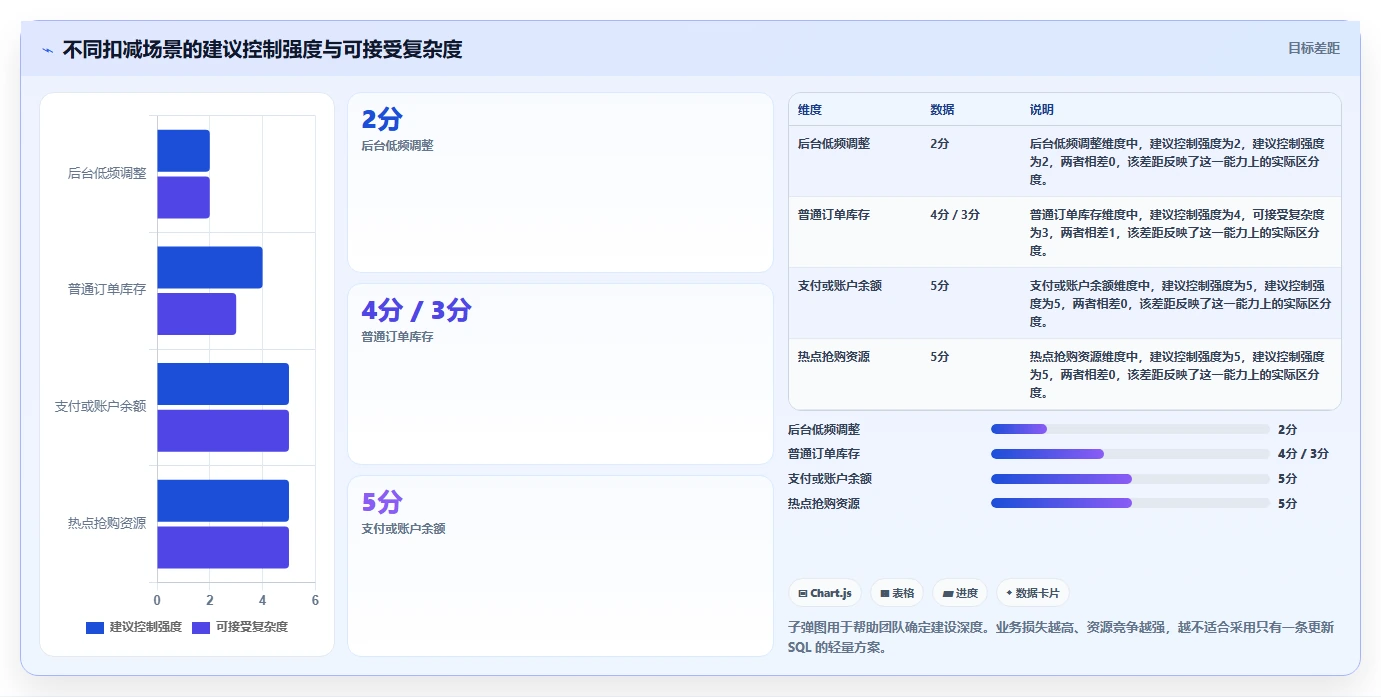The height and width of the screenshot is (697, 1381).
Task: Click the 可接受复杂度 legend color box
Action: click(x=201, y=627)
